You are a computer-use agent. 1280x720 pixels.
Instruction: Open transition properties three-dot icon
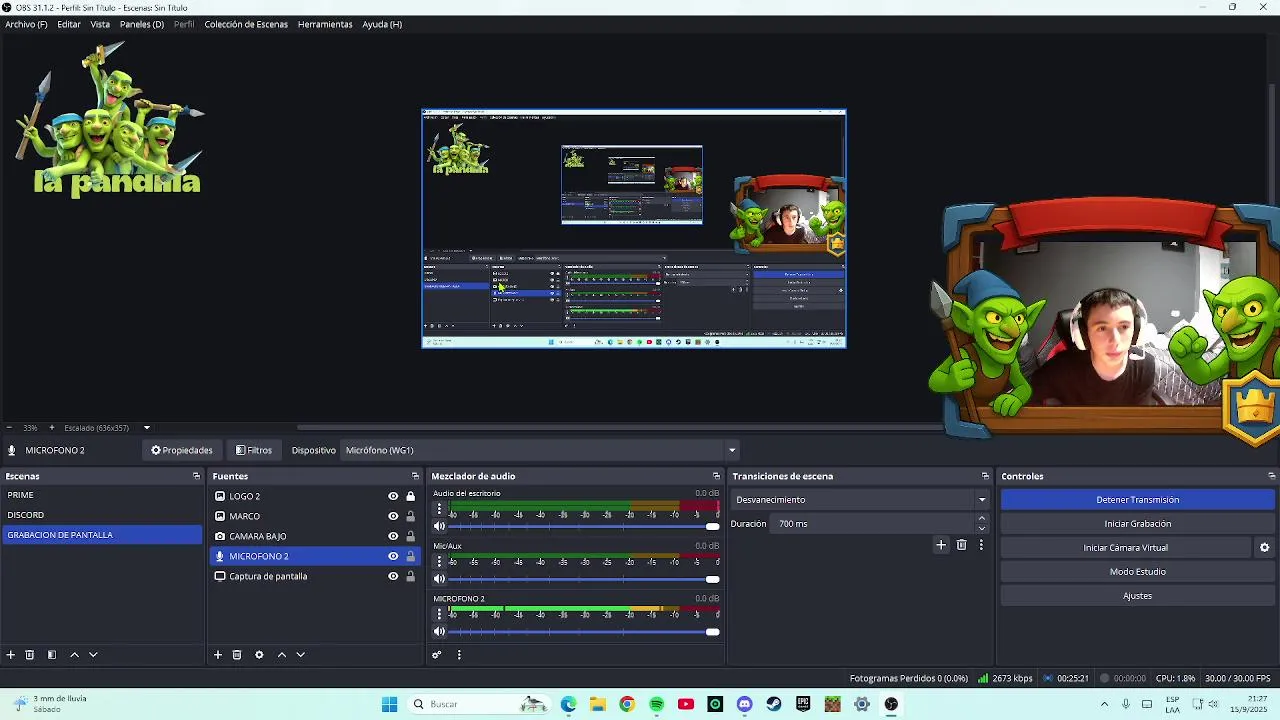981,545
